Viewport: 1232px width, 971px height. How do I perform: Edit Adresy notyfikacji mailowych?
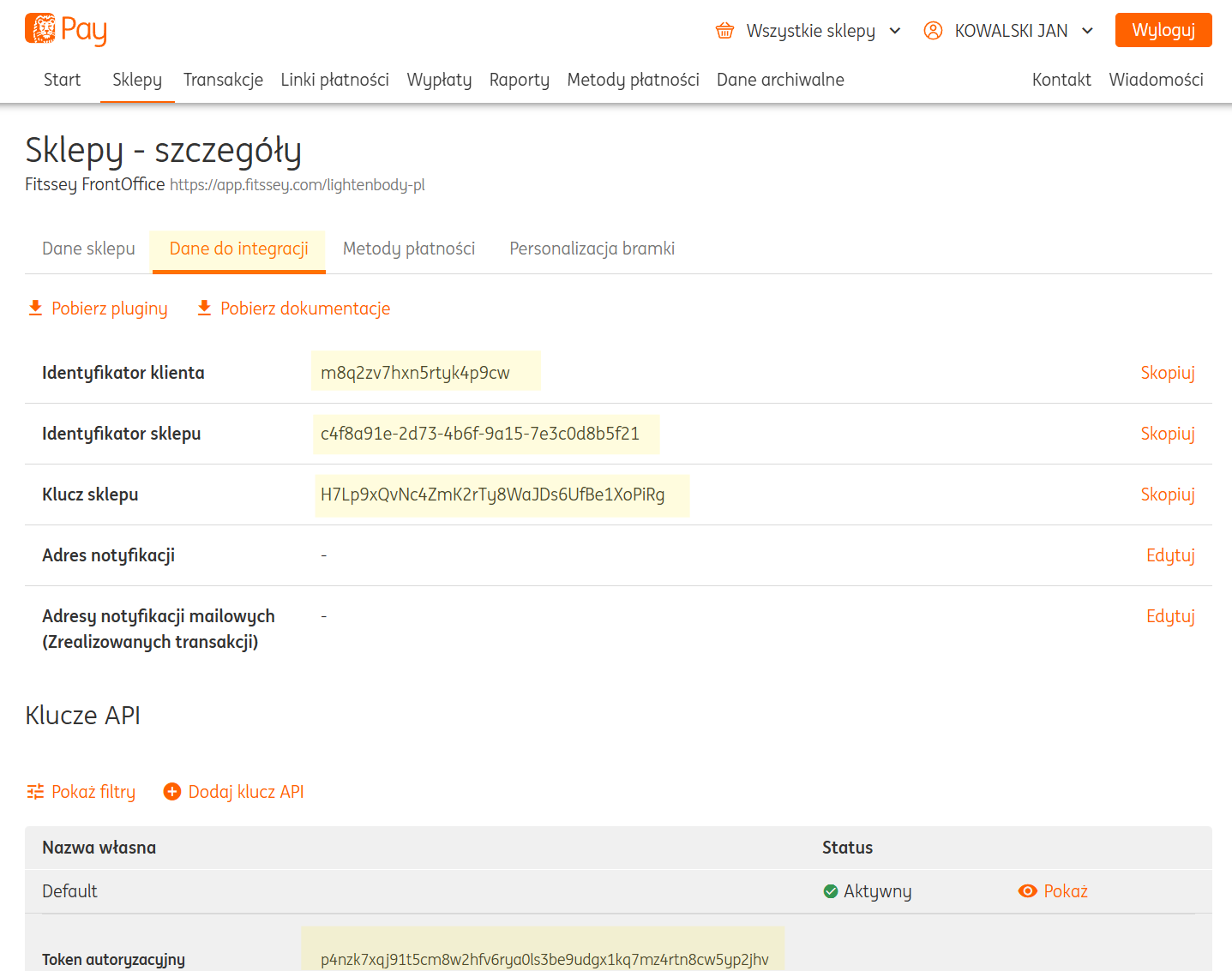click(1170, 616)
